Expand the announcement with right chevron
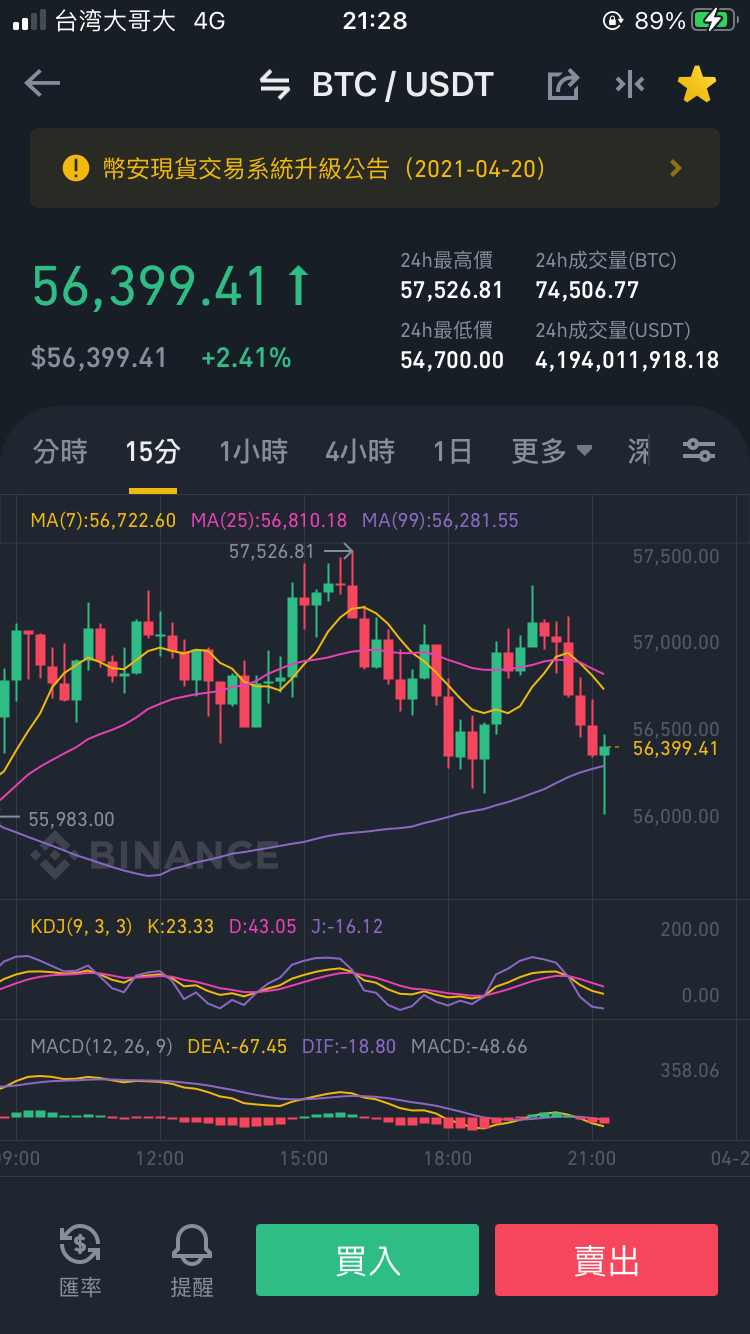 tap(676, 168)
